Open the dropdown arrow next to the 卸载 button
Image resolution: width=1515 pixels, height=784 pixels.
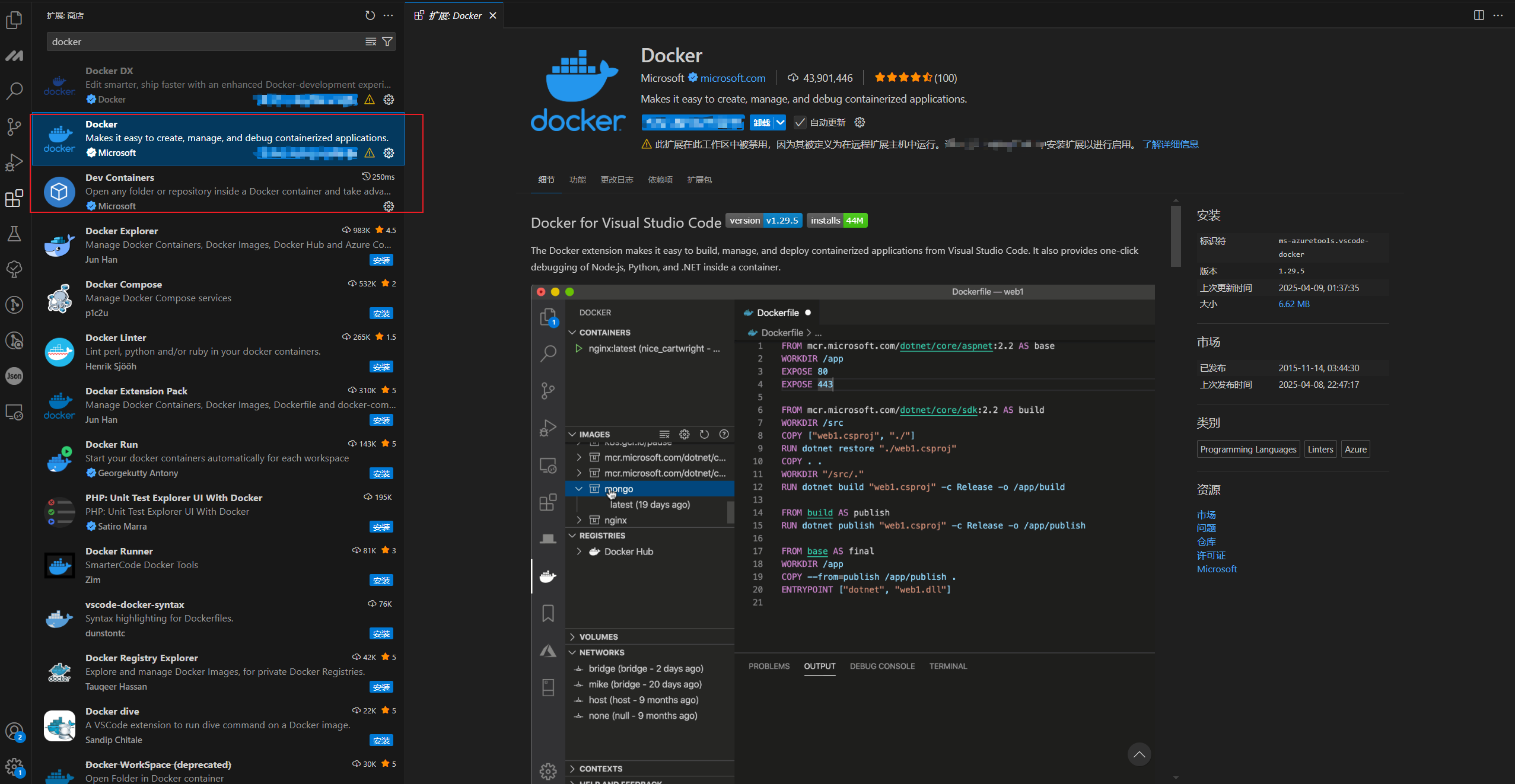[x=780, y=122]
